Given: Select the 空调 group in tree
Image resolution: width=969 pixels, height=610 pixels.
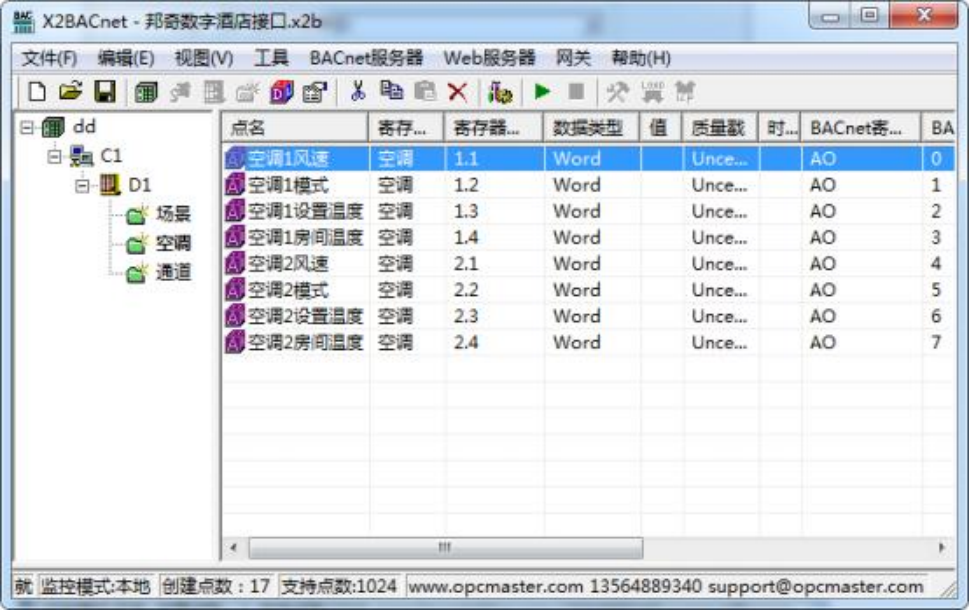Looking at the screenshot, I should point(173,244).
